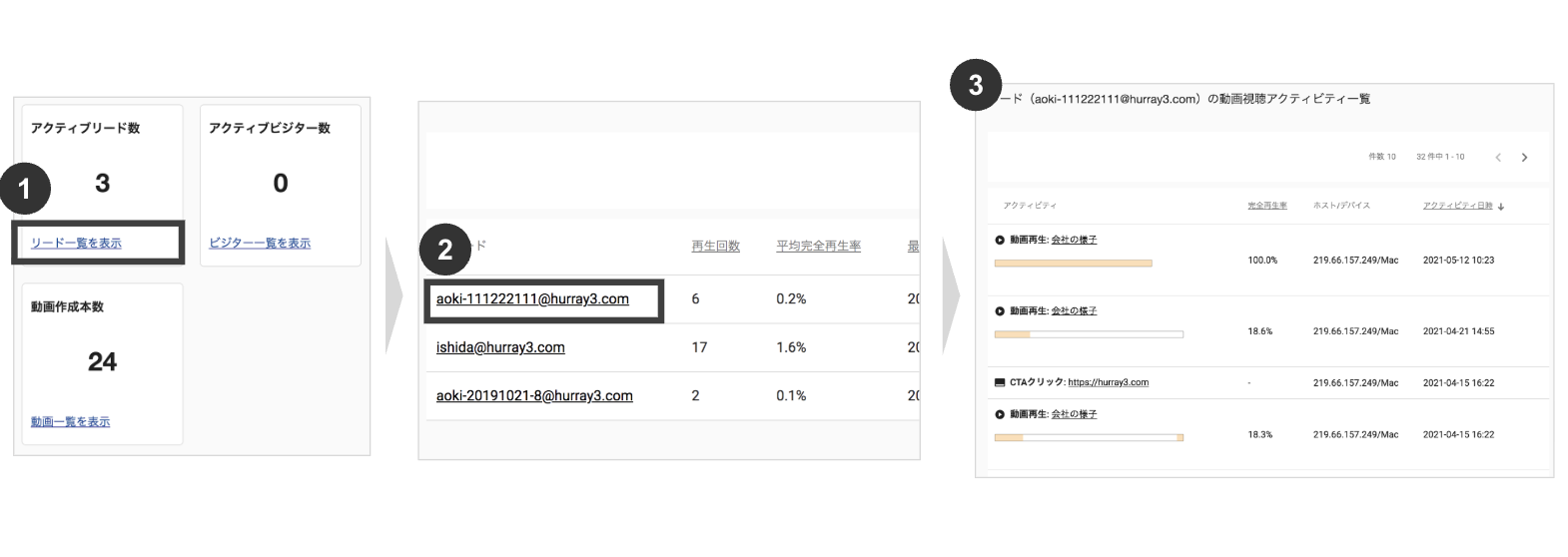The width and height of the screenshot is (1568, 557).
Task: Sort by the 再生回数 column header
Action: click(715, 247)
